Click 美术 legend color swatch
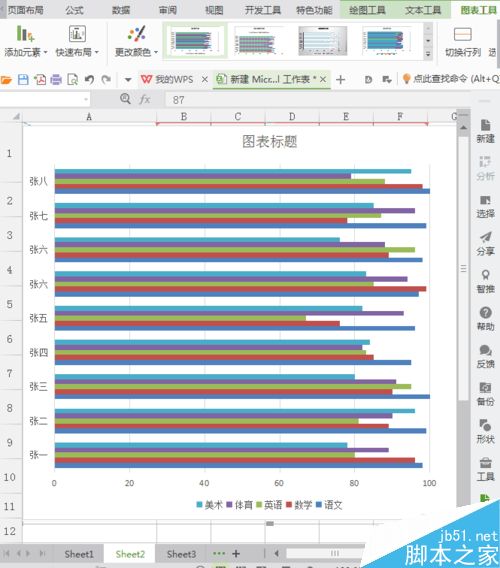Screen dimensions: 500x568 pyautogui.click(x=199, y=504)
